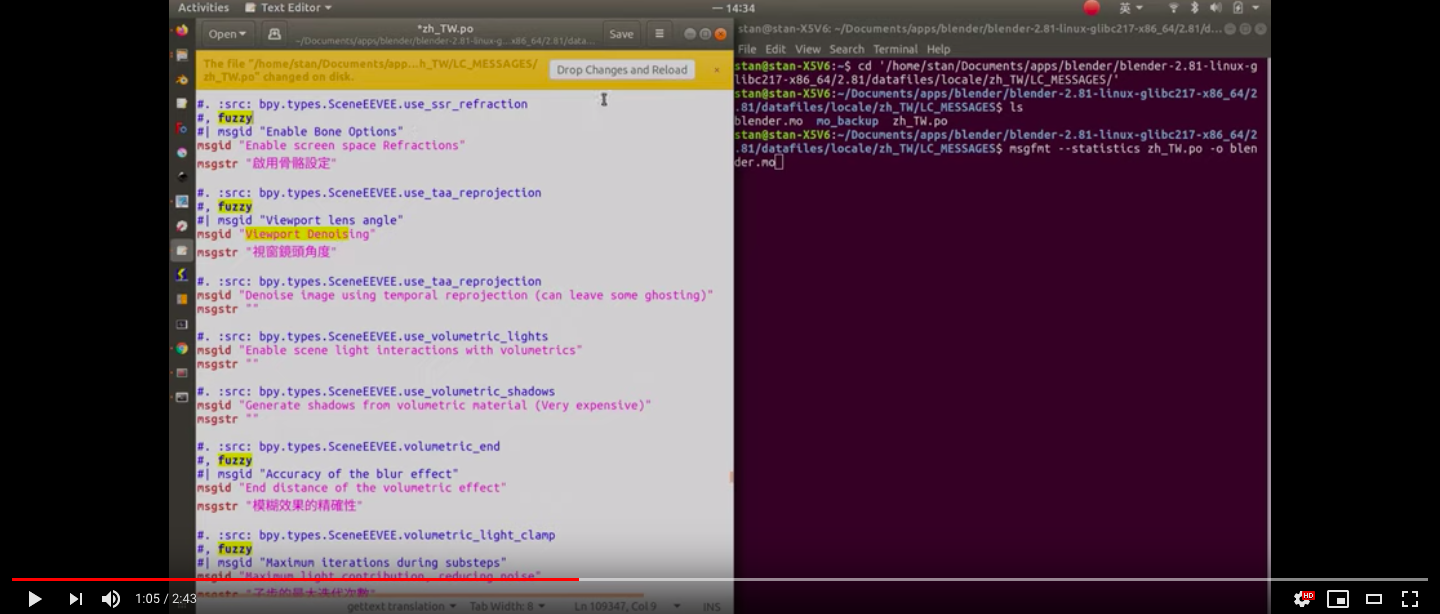Open the video quality settings gear
Viewport: 1440px width, 614px height.
coord(1302,599)
